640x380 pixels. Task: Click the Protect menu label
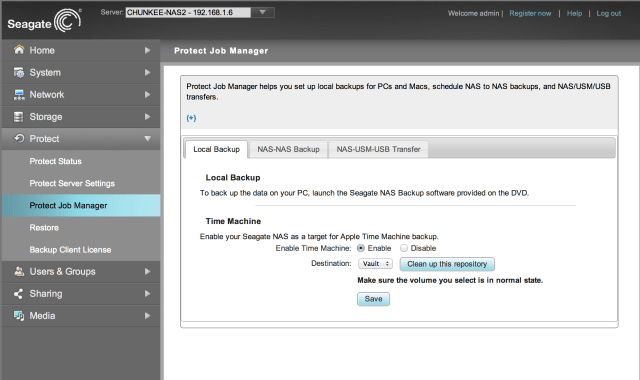click(44, 139)
